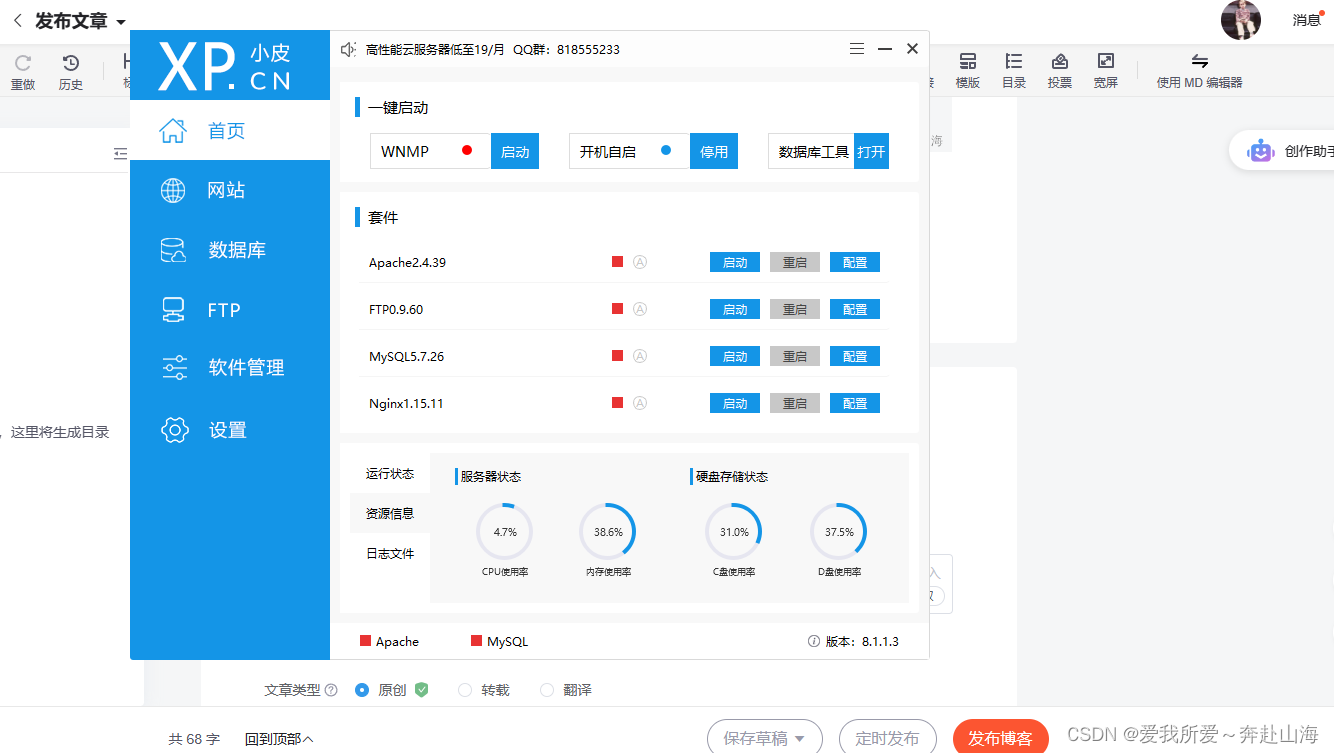Open the FTP section in sidebar

point(230,310)
